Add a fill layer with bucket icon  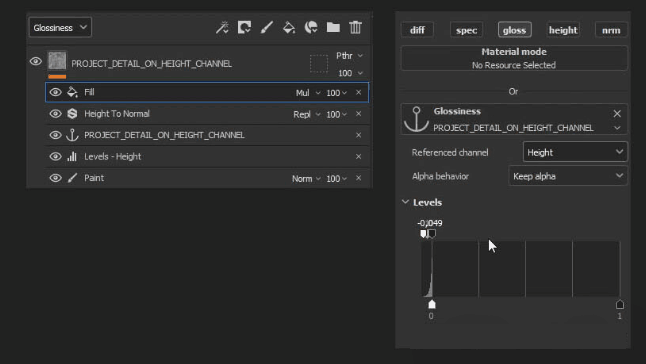tap(289, 28)
